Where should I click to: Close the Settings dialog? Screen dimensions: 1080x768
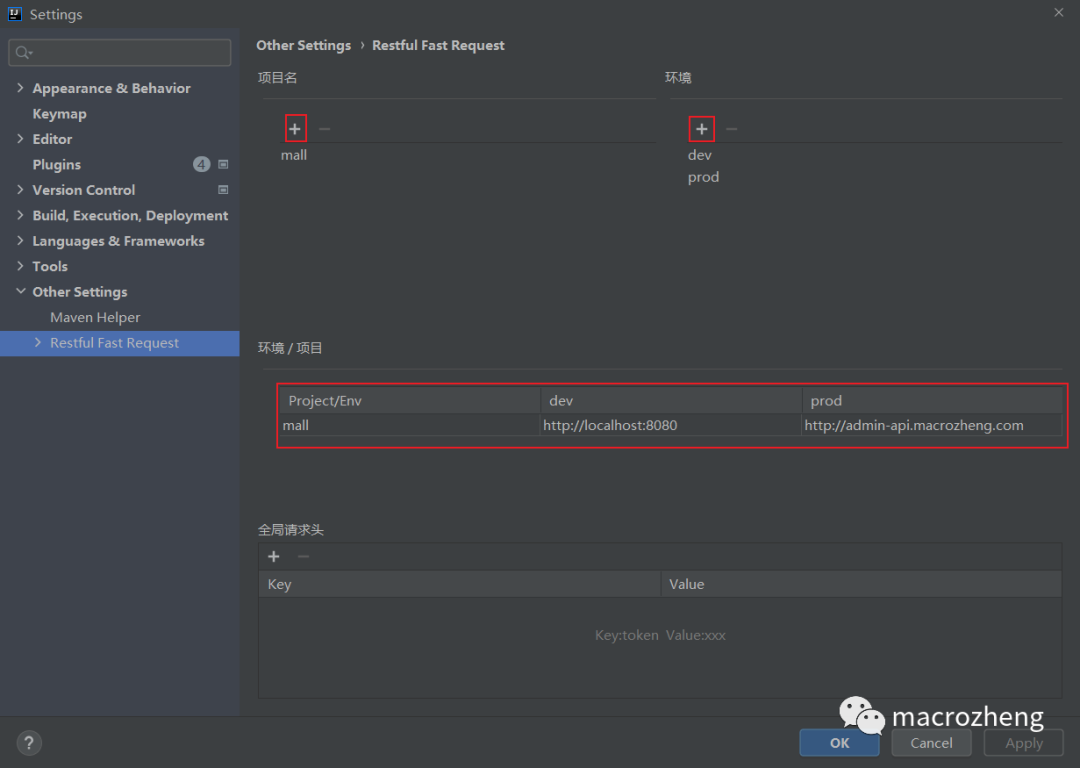coord(1059,12)
